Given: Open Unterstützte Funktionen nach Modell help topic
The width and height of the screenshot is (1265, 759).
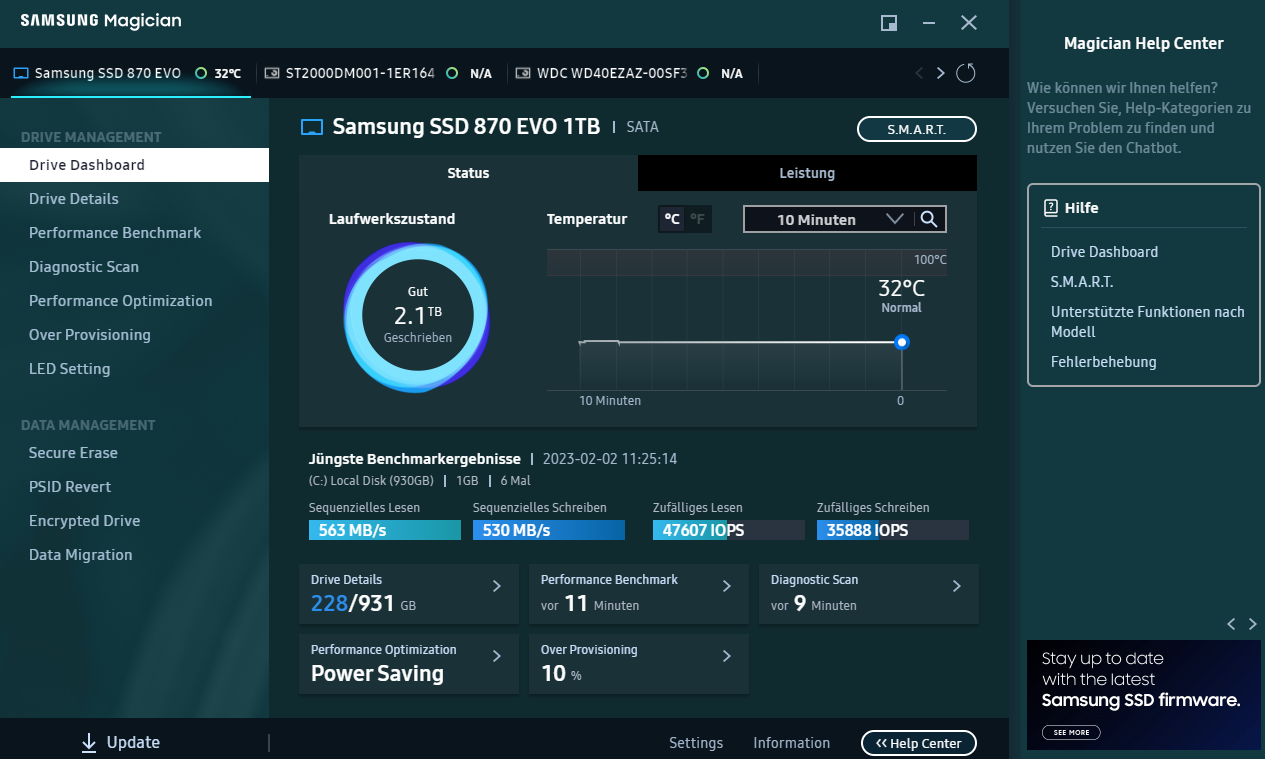Looking at the screenshot, I should 1148,322.
